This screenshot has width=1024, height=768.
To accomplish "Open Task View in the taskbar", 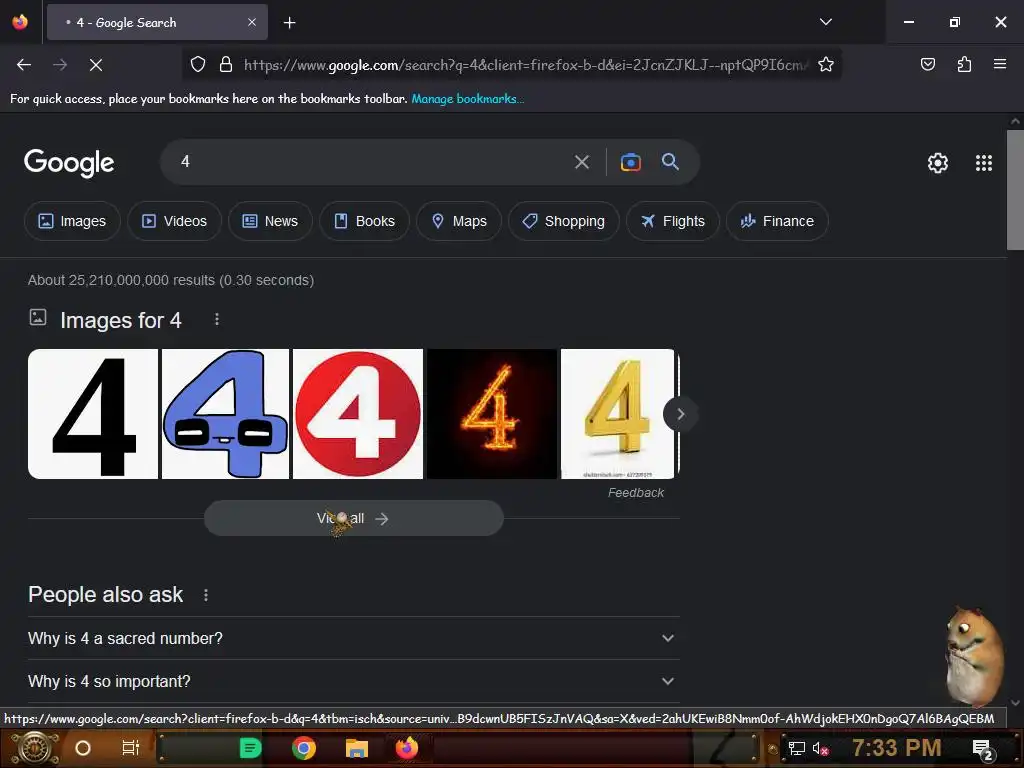I will [131, 748].
